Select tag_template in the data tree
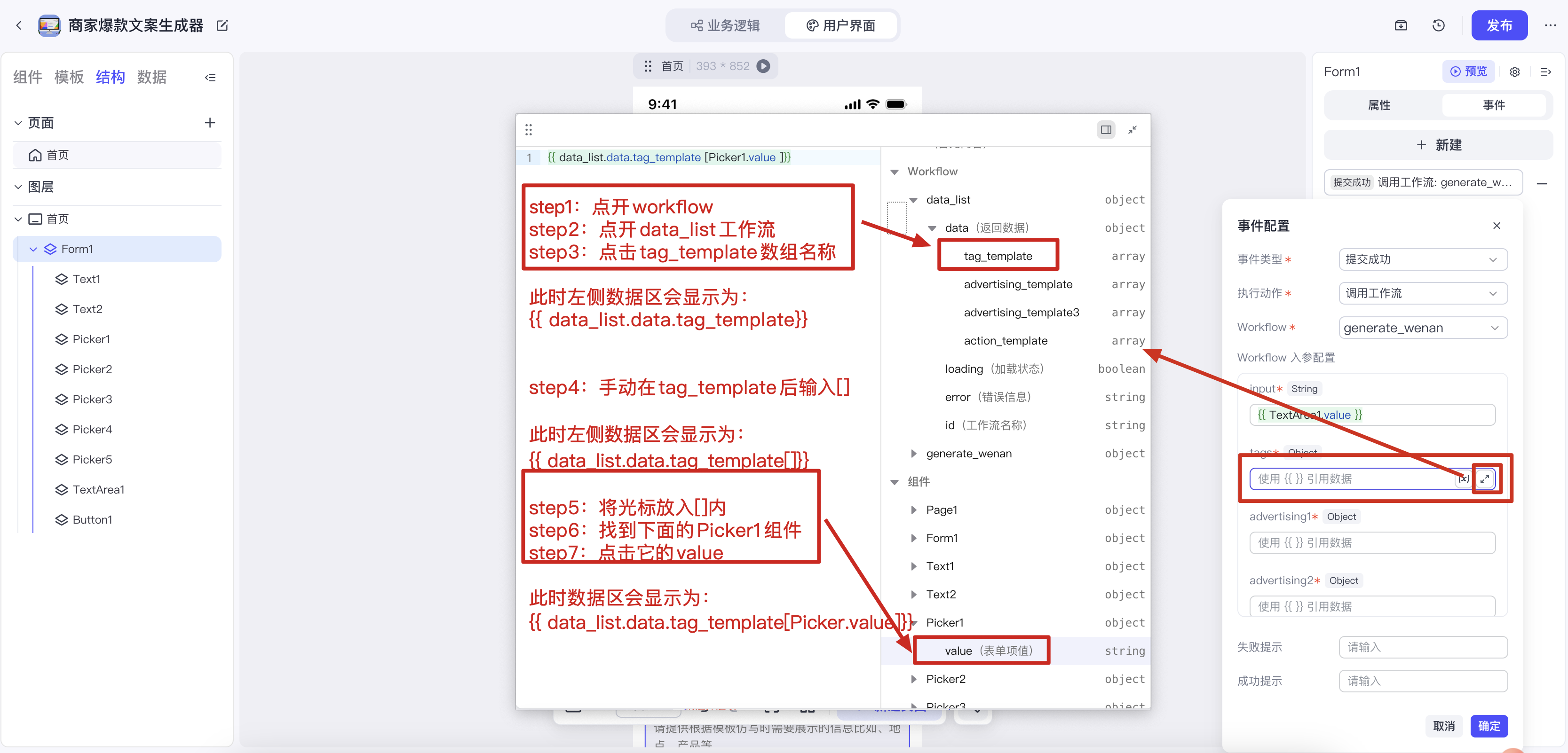The height and width of the screenshot is (753, 1568). (998, 256)
